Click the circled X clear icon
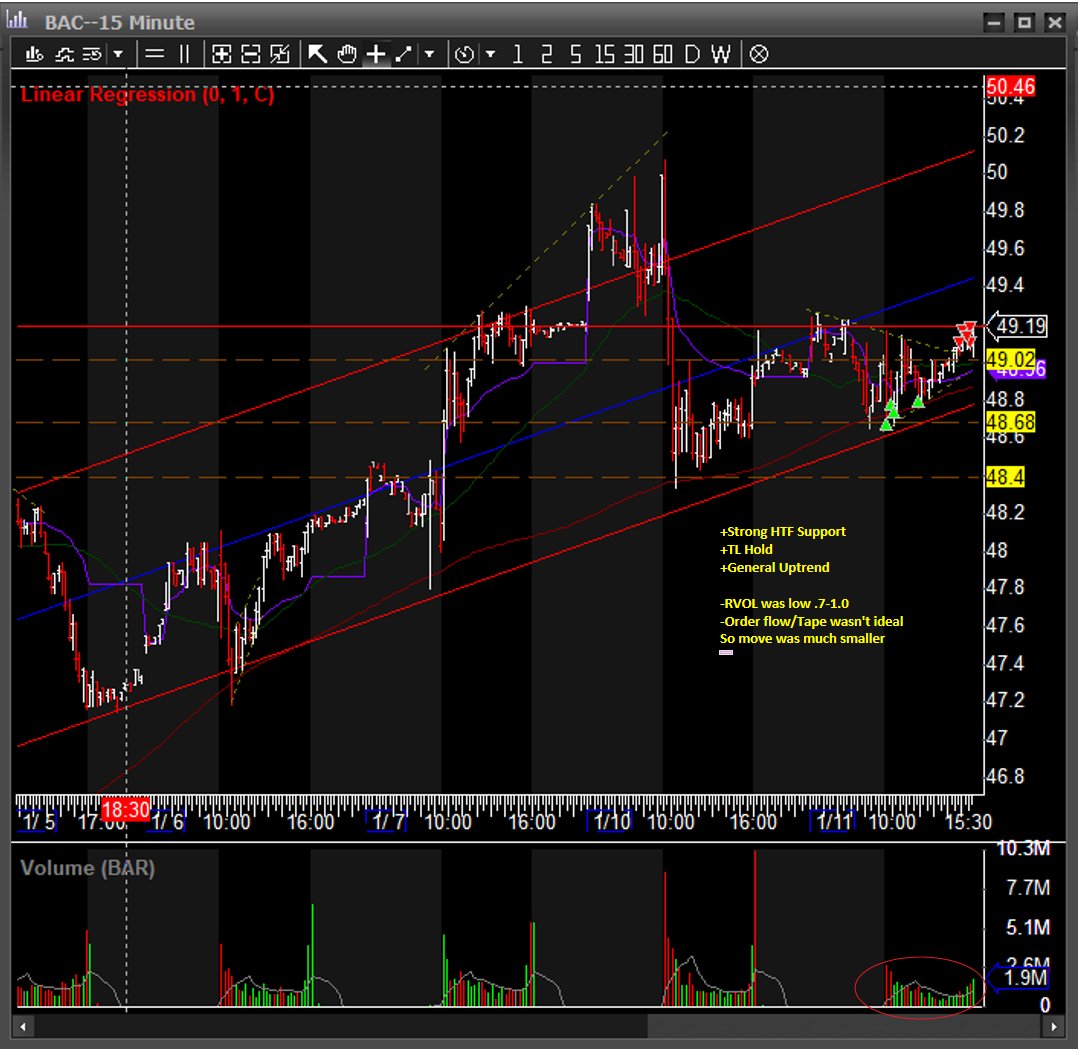The image size is (1079, 1051). click(x=758, y=54)
